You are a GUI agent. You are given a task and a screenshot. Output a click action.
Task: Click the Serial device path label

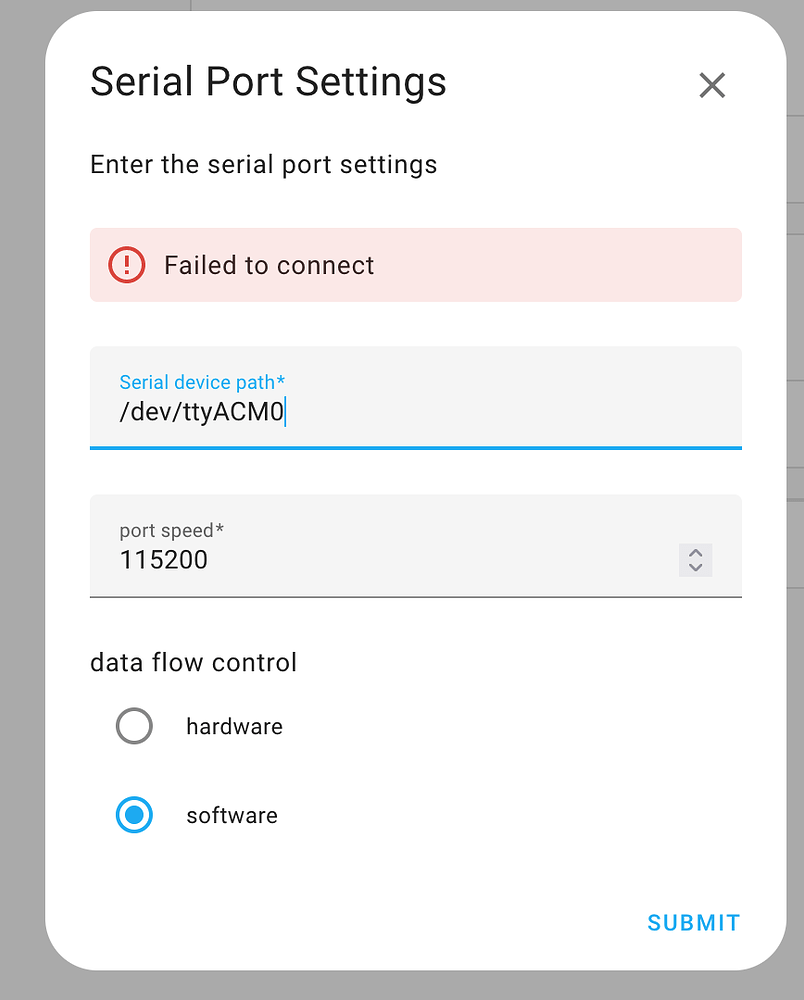pyautogui.click(x=202, y=382)
